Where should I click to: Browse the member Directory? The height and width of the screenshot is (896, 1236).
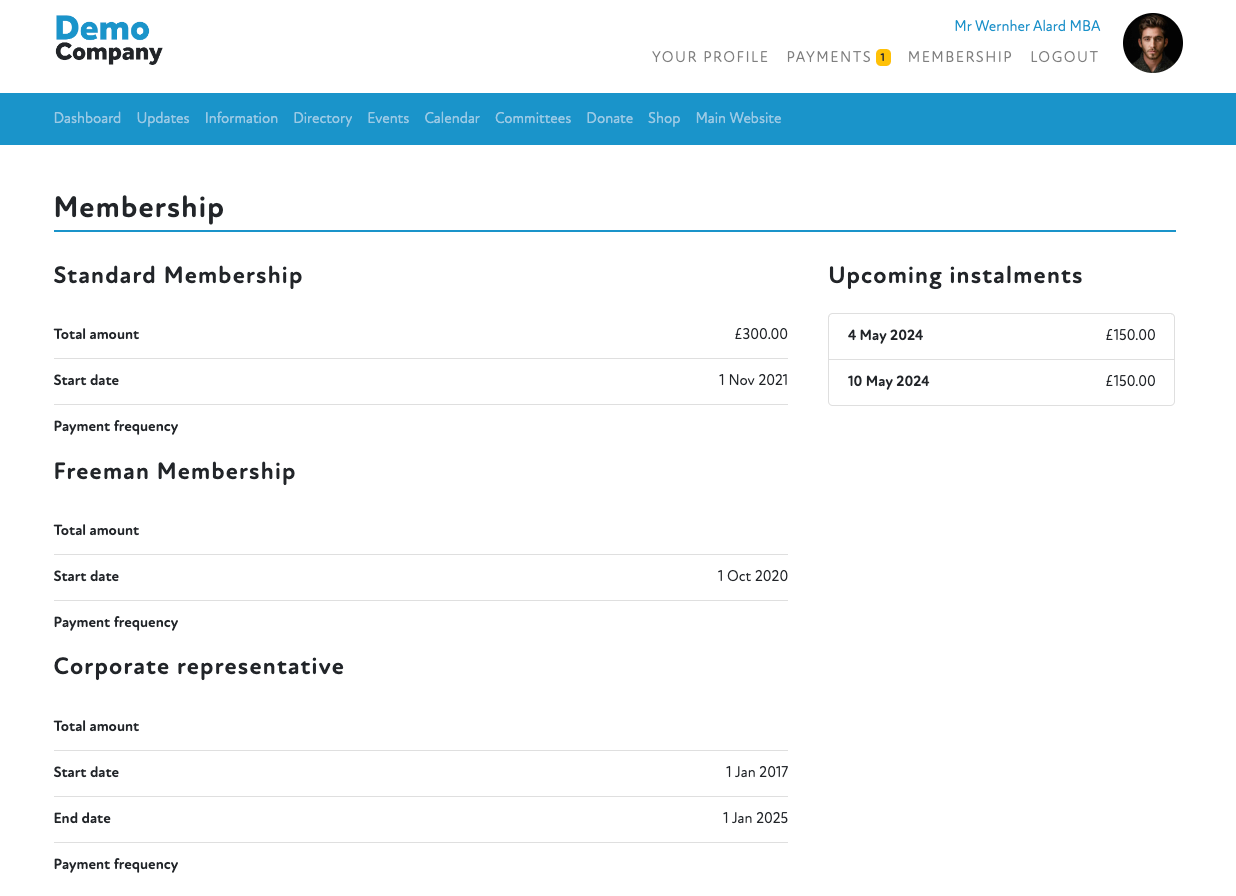[322, 118]
